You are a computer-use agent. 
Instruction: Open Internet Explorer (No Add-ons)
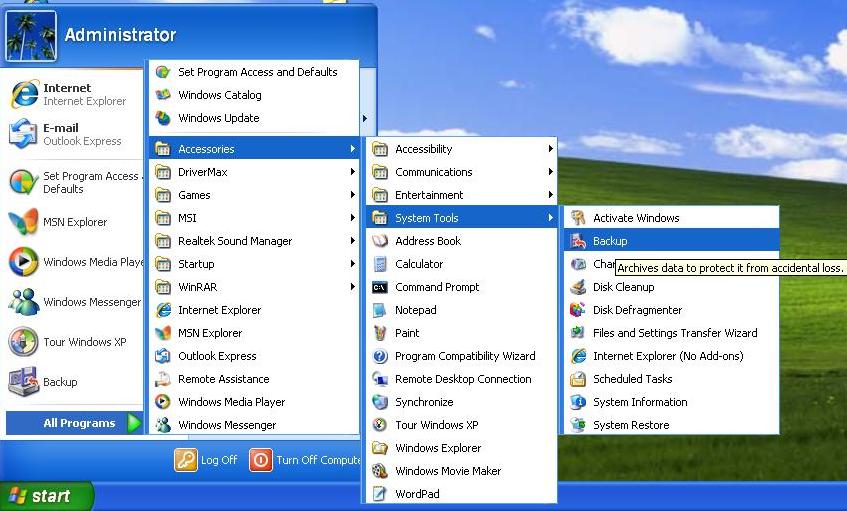point(671,356)
